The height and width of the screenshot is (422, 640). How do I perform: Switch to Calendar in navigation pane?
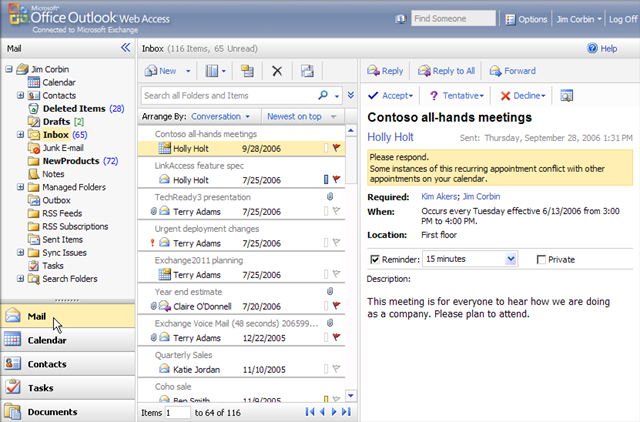coord(68,339)
